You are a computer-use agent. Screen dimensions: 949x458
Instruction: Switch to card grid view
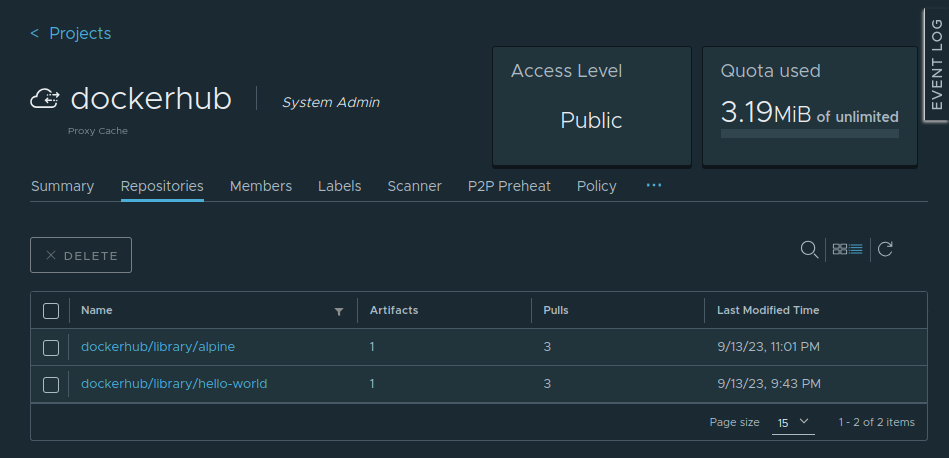click(x=840, y=249)
